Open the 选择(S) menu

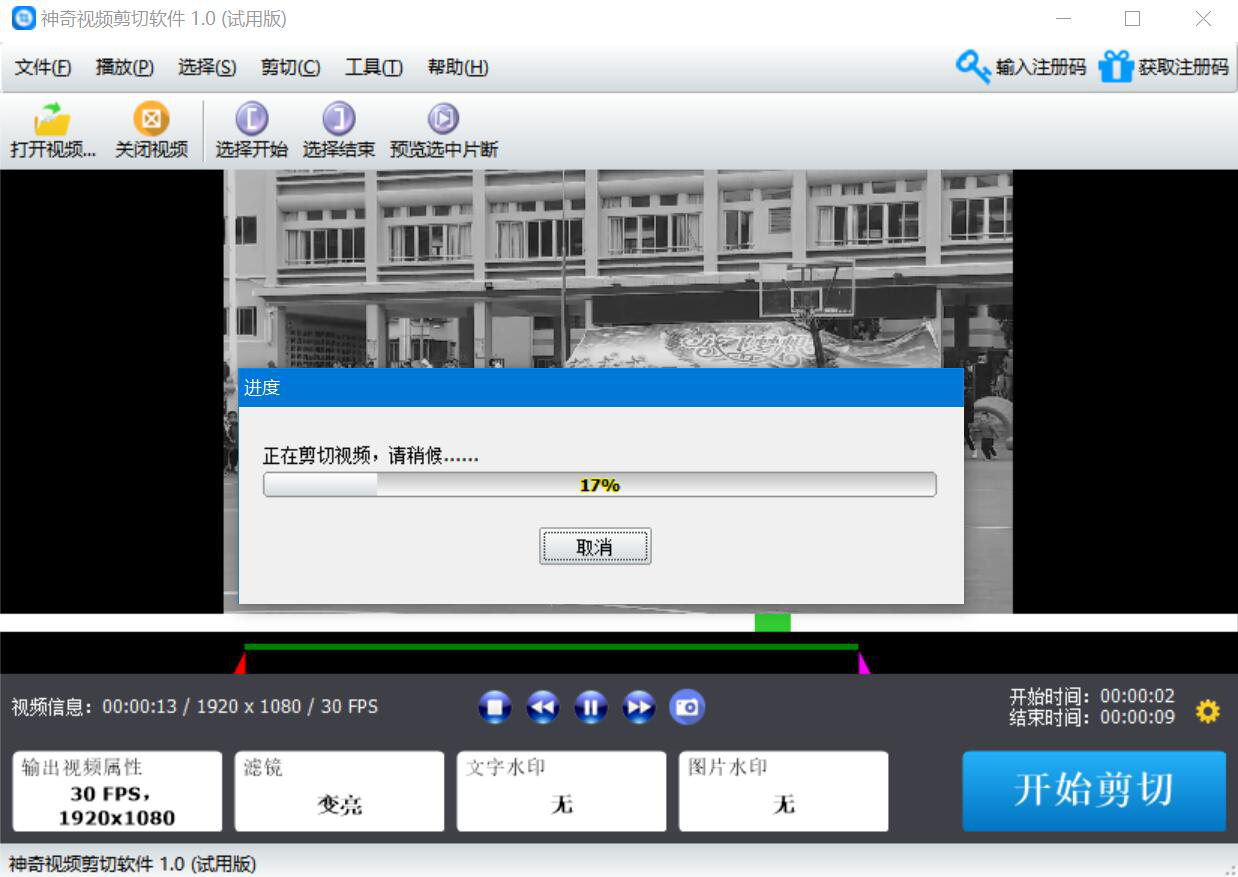click(207, 67)
